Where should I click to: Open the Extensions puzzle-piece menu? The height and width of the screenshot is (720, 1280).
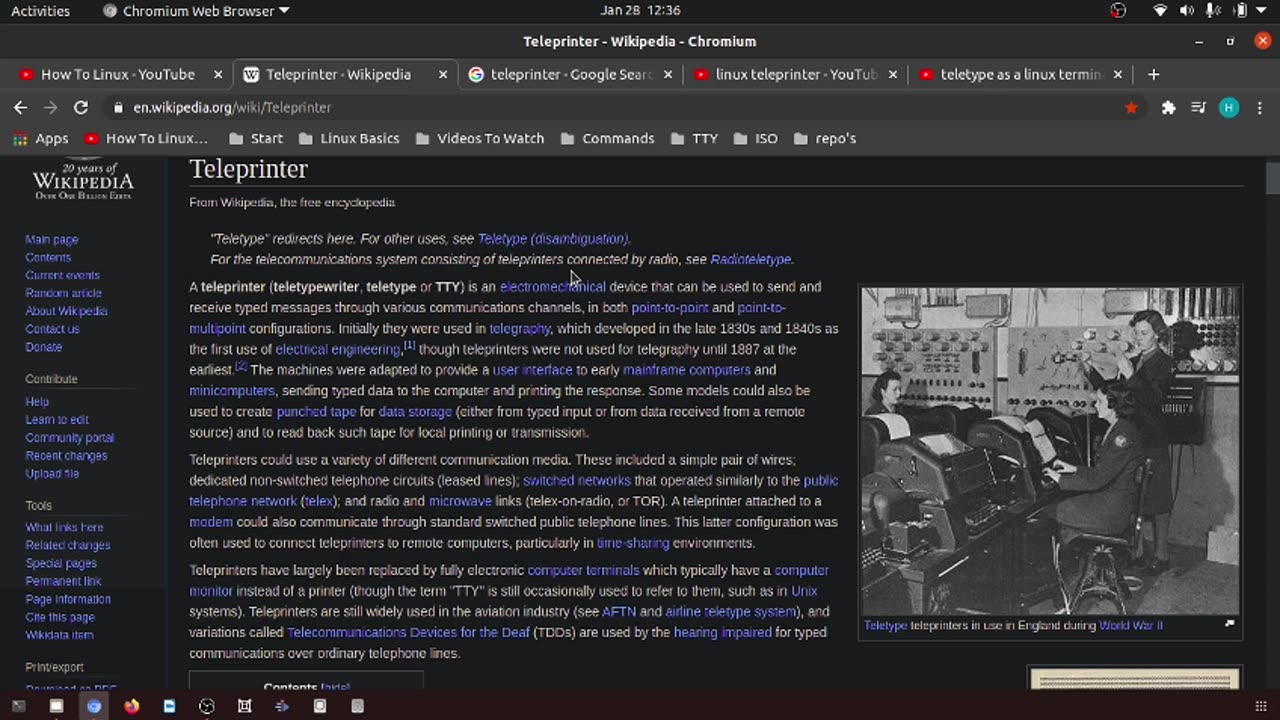[x=1168, y=107]
